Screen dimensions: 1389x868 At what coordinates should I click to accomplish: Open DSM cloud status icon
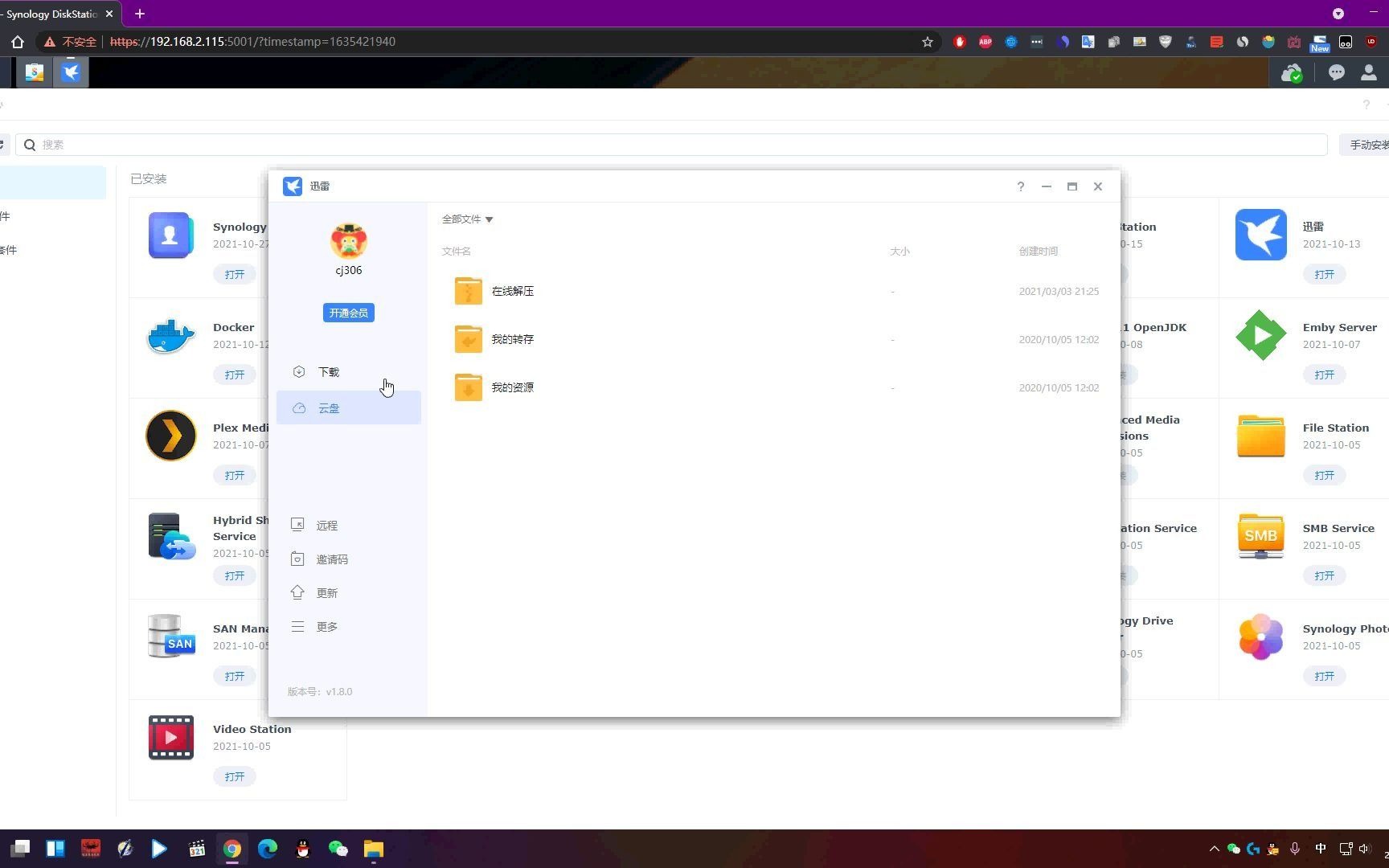[x=1291, y=73]
